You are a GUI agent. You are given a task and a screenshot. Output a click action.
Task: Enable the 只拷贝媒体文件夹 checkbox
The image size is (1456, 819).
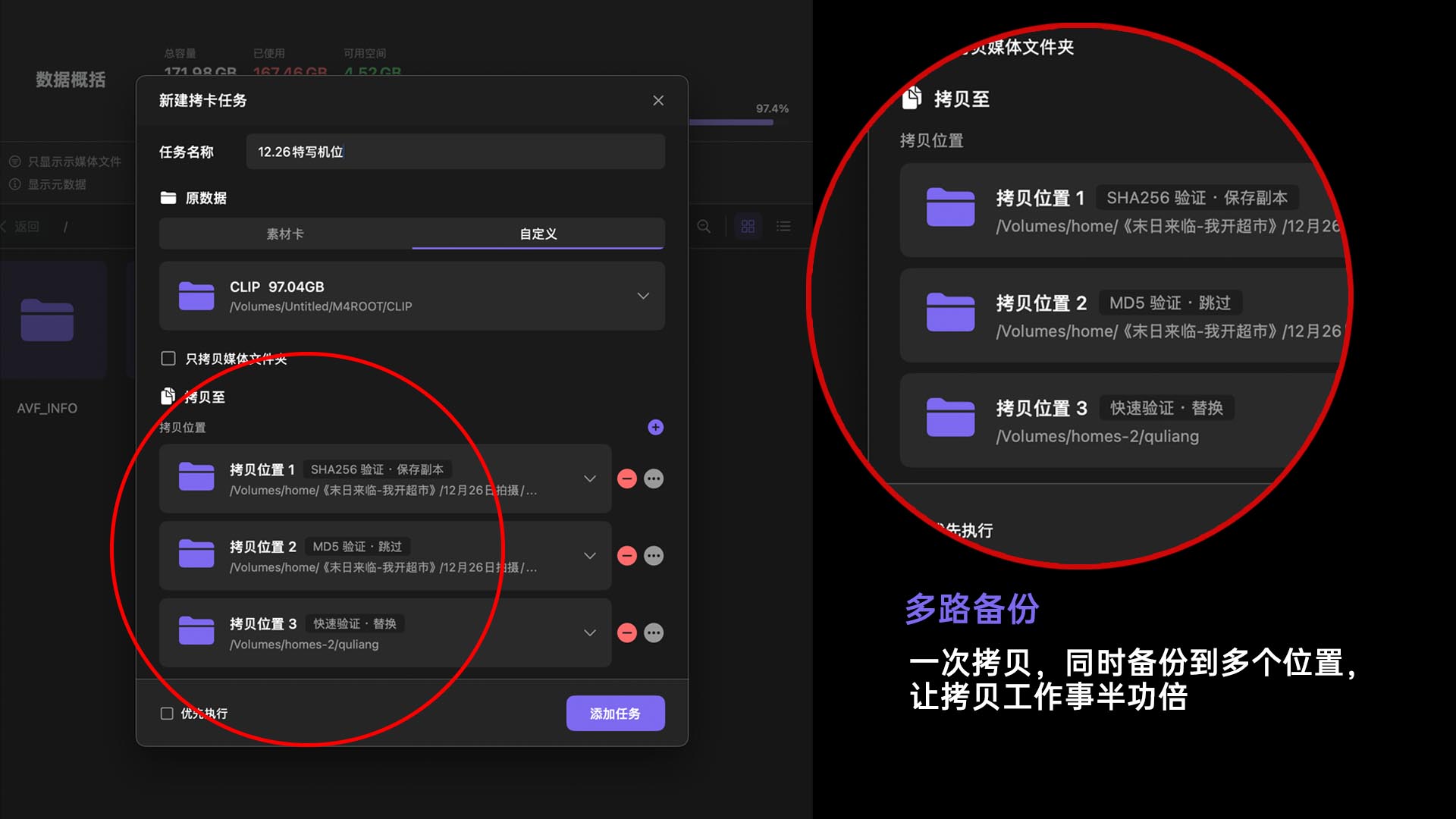click(x=168, y=358)
